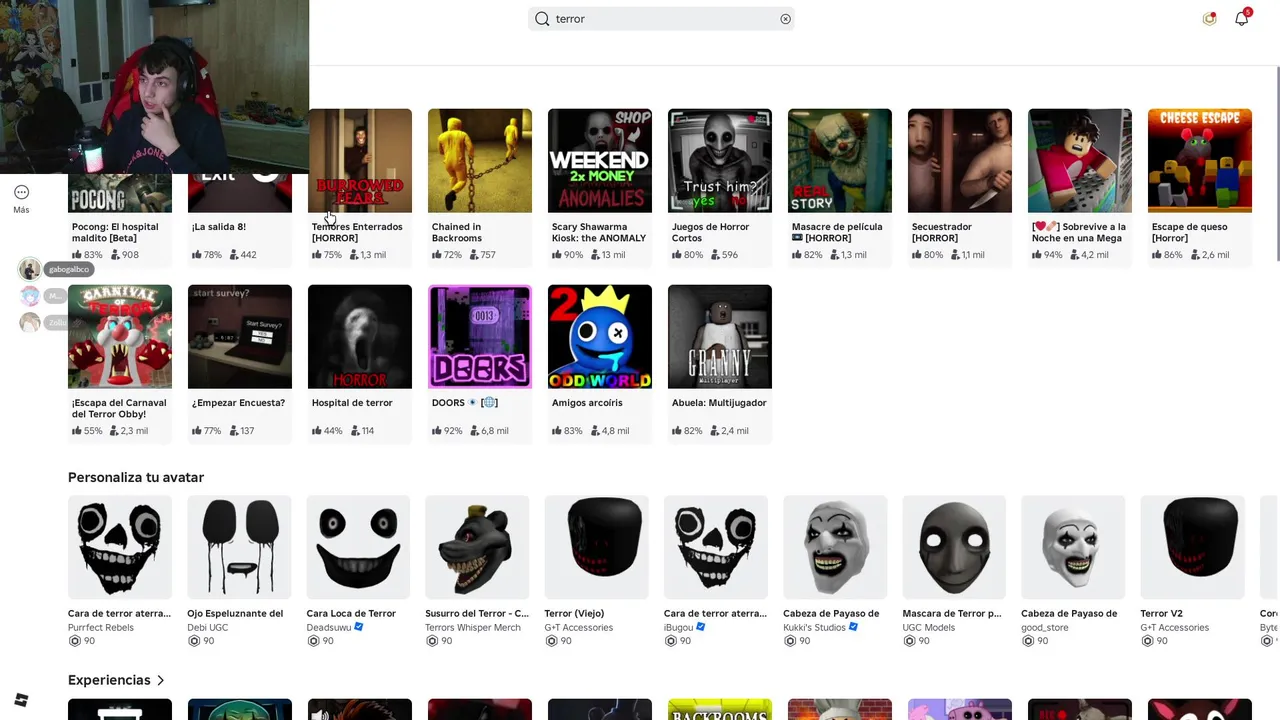Open the DOORS game thumbnail
1280x720 pixels.
tap(480, 336)
